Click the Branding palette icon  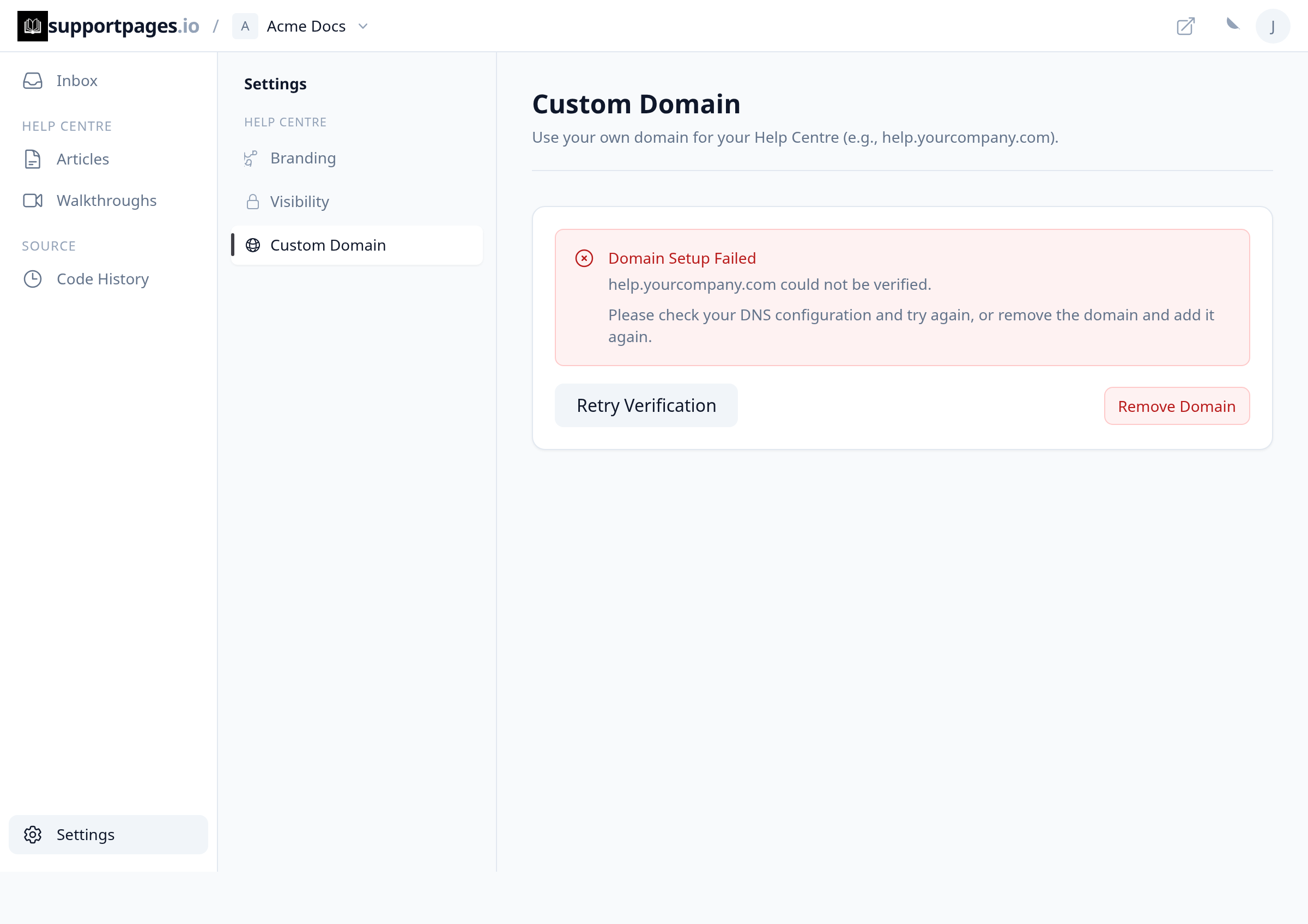[251, 159]
